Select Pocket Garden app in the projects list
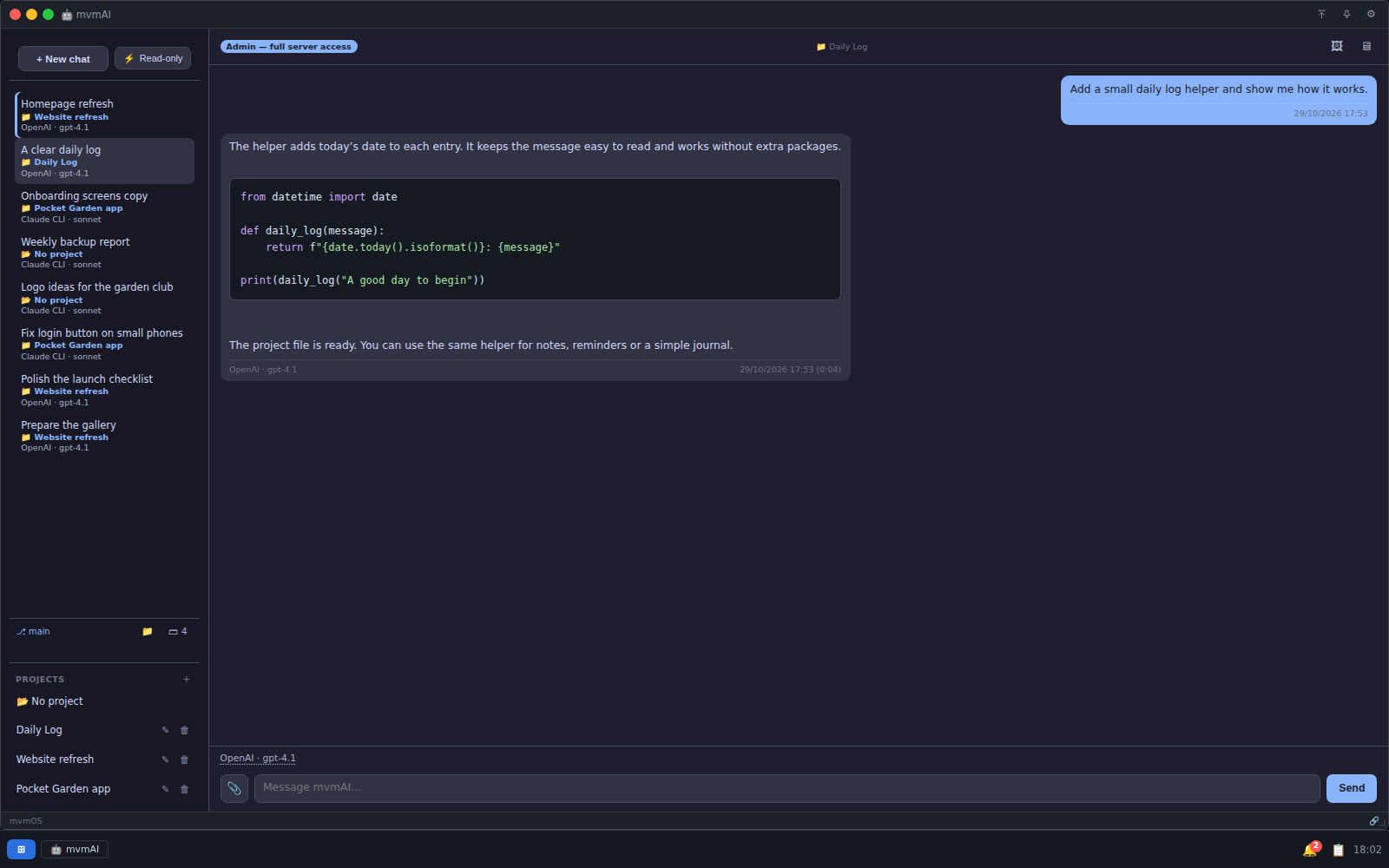The height and width of the screenshot is (868, 1389). coord(63,789)
